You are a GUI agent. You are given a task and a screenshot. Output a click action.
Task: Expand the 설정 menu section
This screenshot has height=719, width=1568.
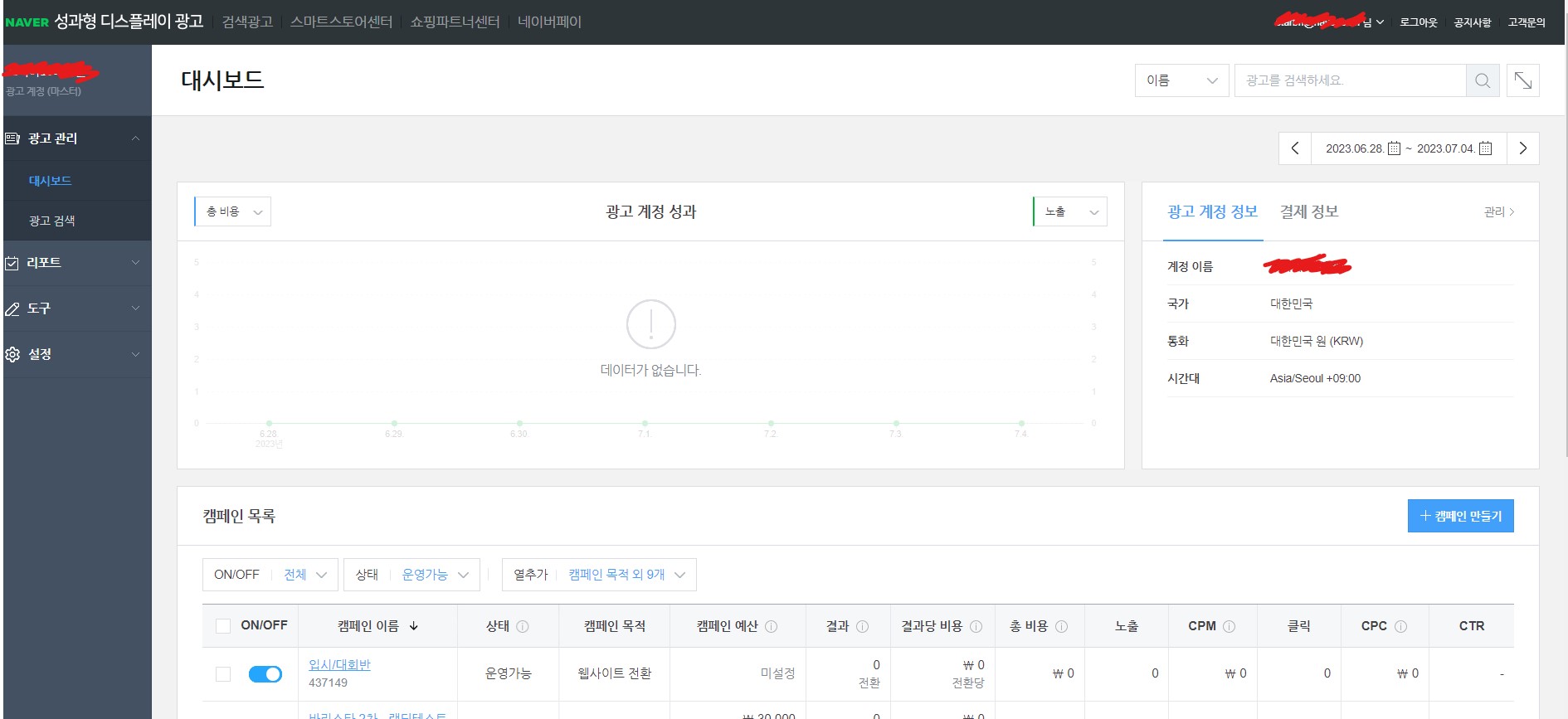(x=135, y=354)
